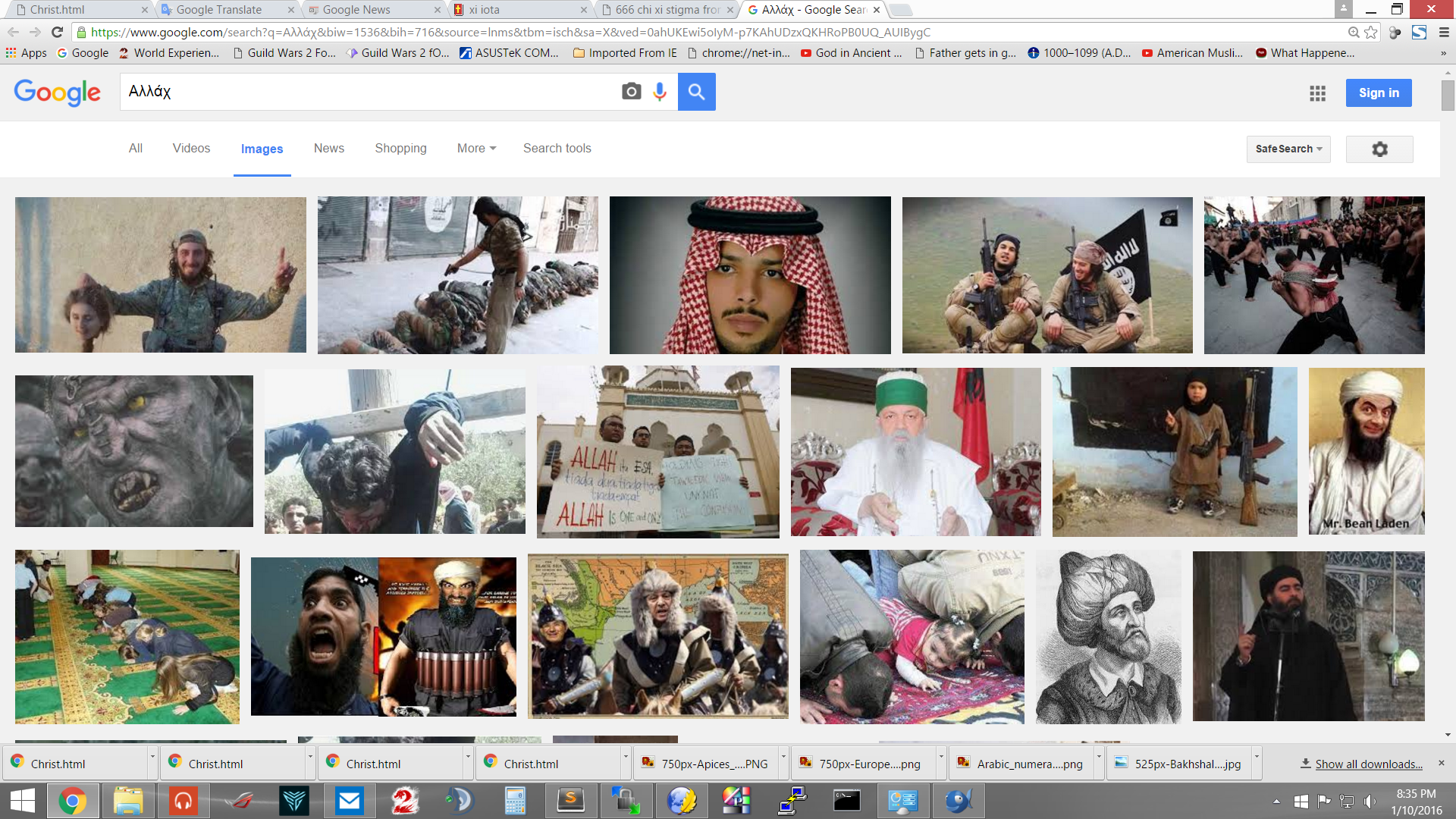Open the SafeSearch dropdown

pos(1288,149)
